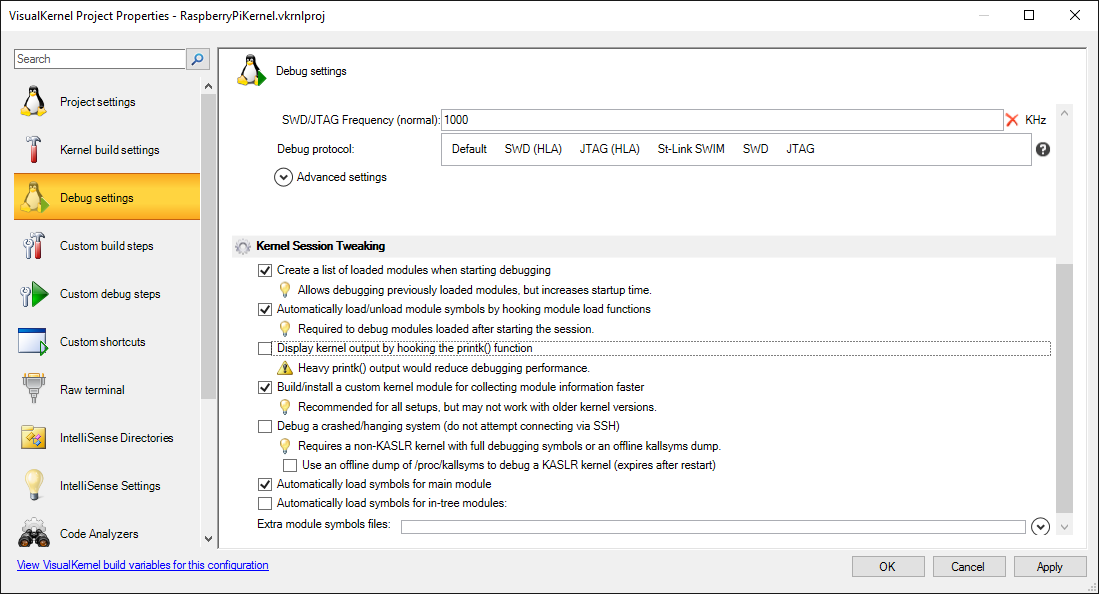Enable 'Automatically load symbols for in-tree modules'

coord(265,504)
